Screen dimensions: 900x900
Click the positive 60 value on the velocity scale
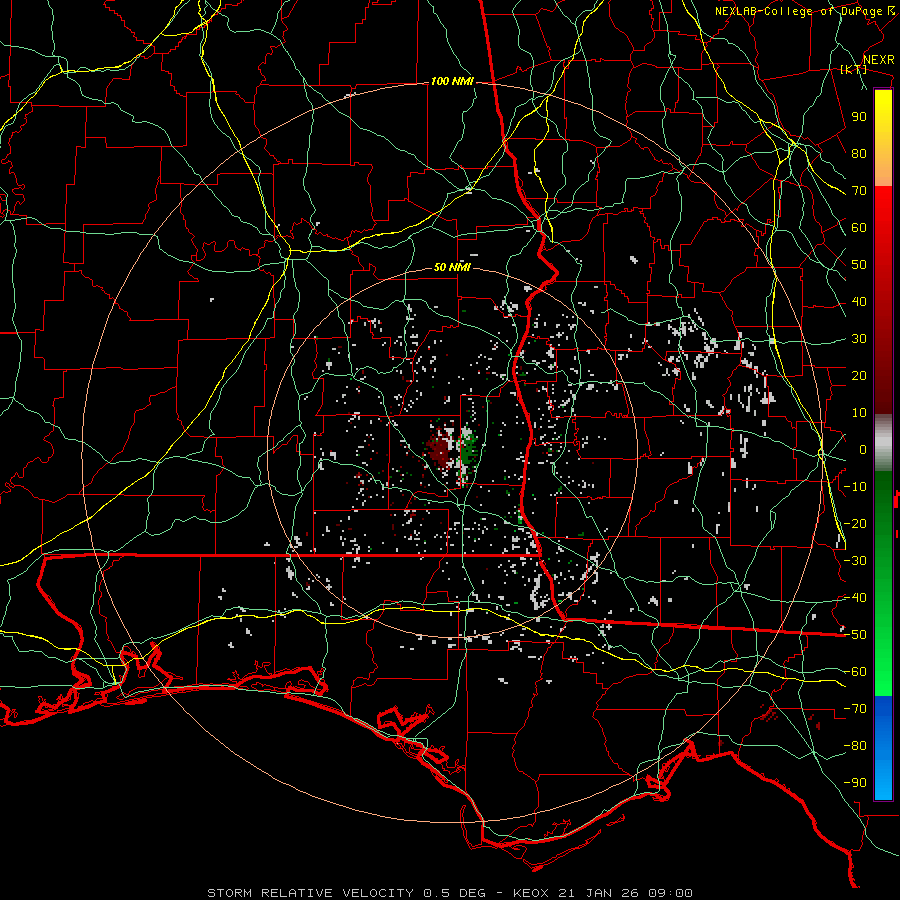[859, 228]
